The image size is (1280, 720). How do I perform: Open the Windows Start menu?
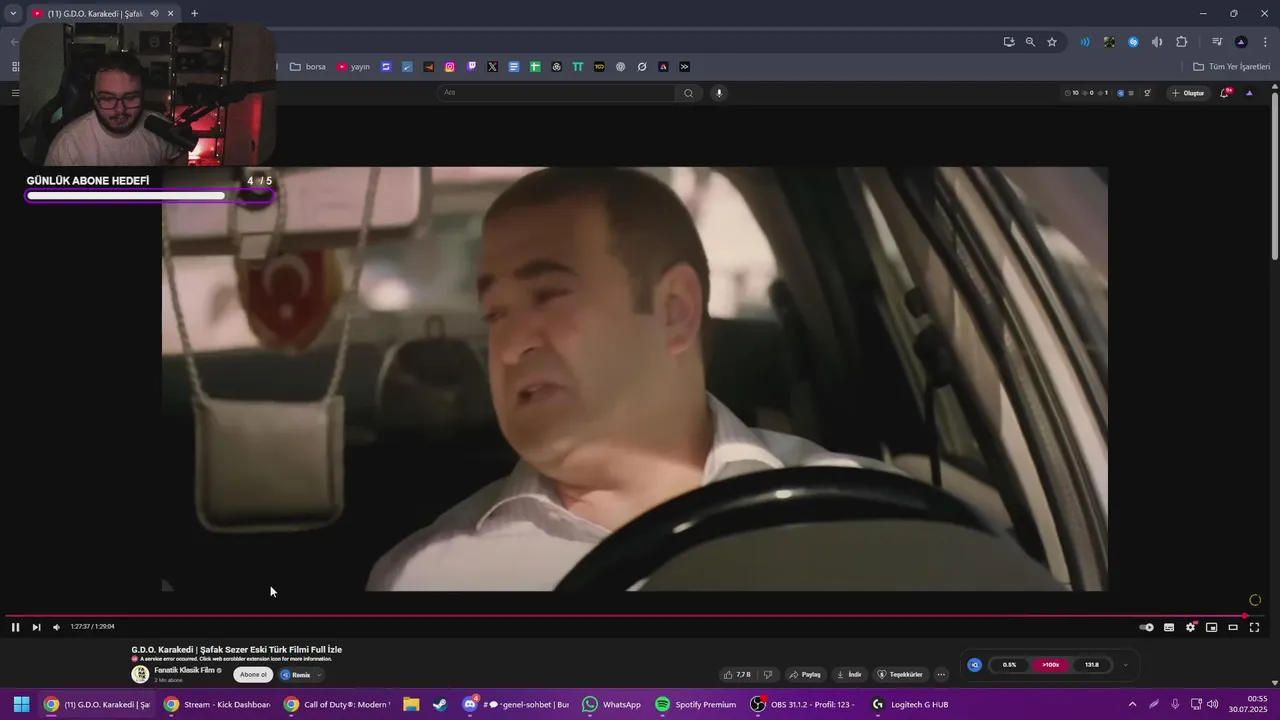click(21, 704)
